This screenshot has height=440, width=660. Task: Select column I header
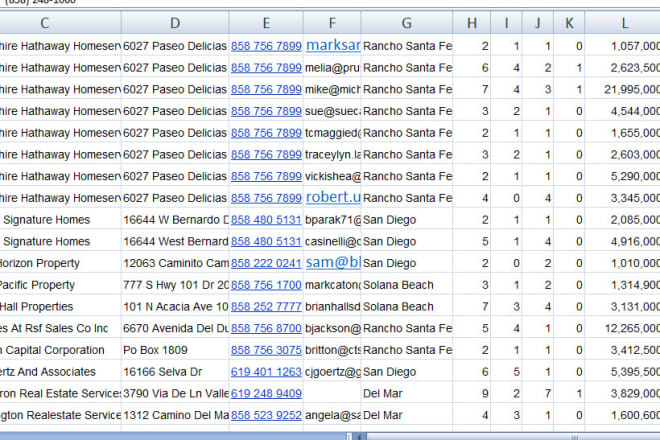point(506,23)
